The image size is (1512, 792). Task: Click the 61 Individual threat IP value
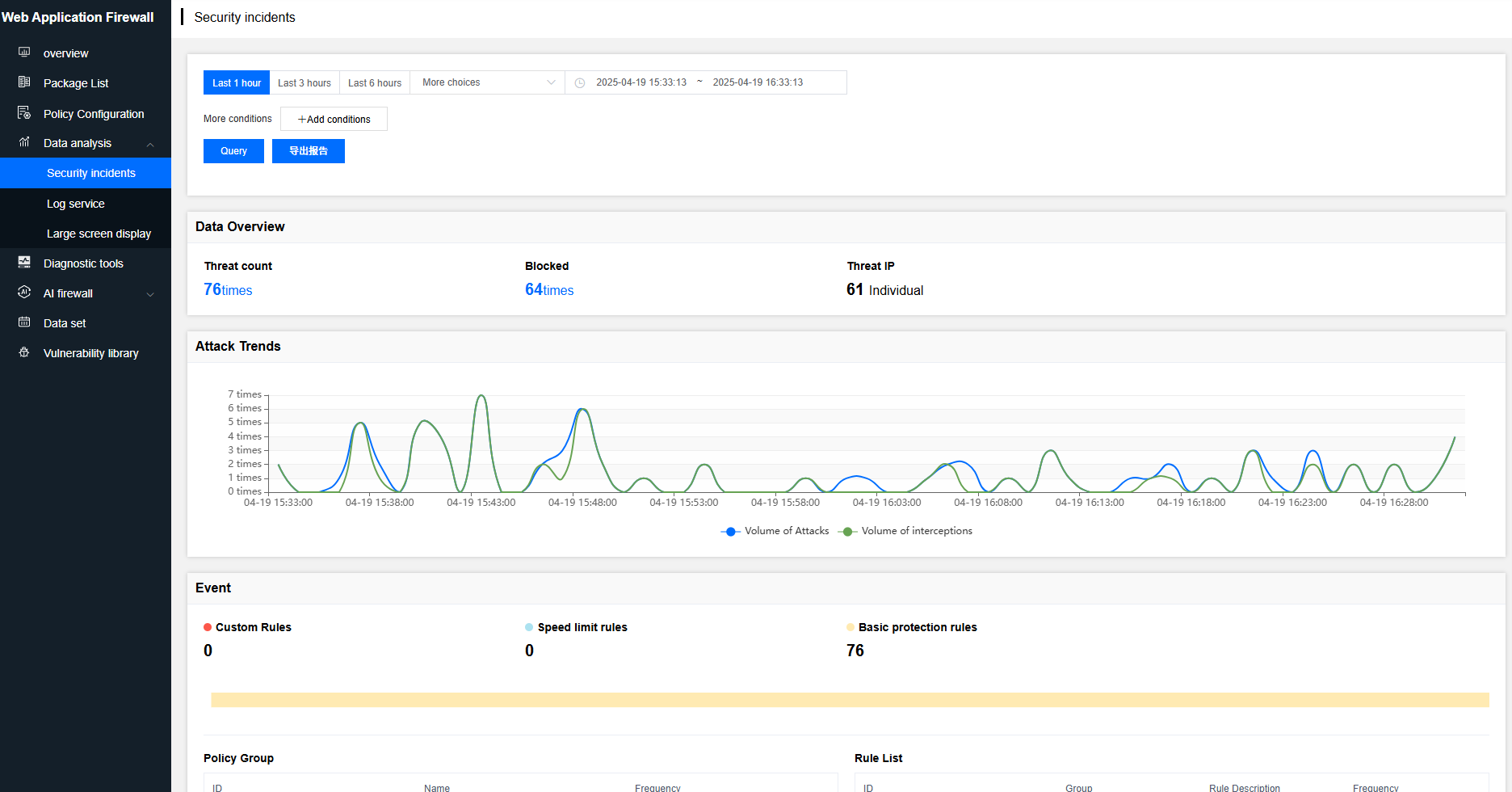click(x=884, y=289)
